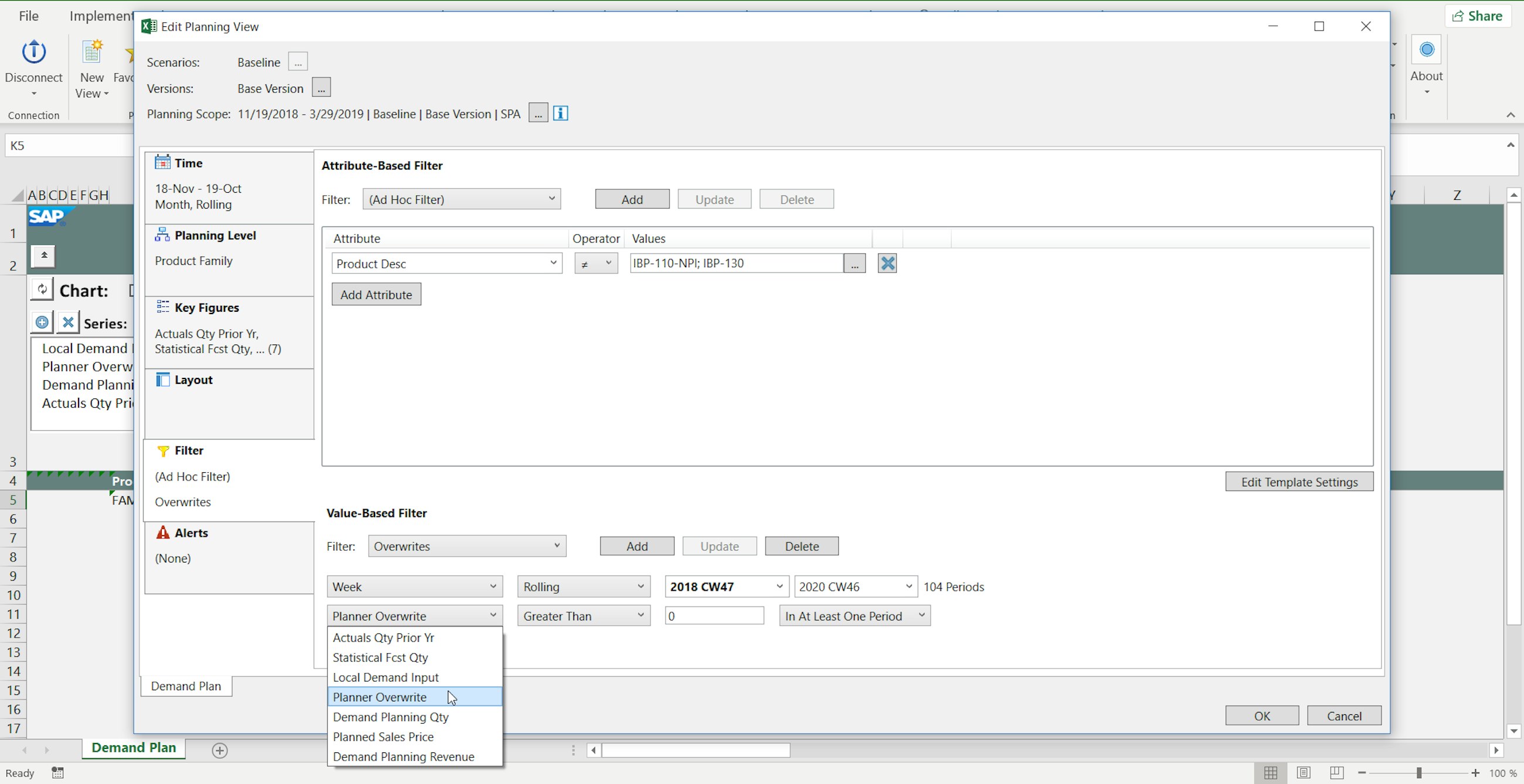Click the add series plus icon
Image resolution: width=1524 pixels, height=784 pixels.
click(x=42, y=322)
